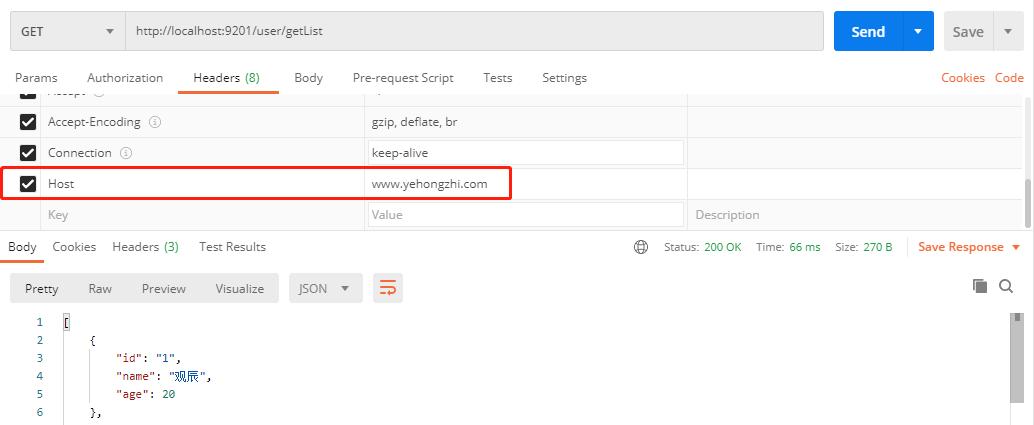Uncheck the Accept-Encoding header checkbox
The height and width of the screenshot is (425, 1034).
(28, 122)
